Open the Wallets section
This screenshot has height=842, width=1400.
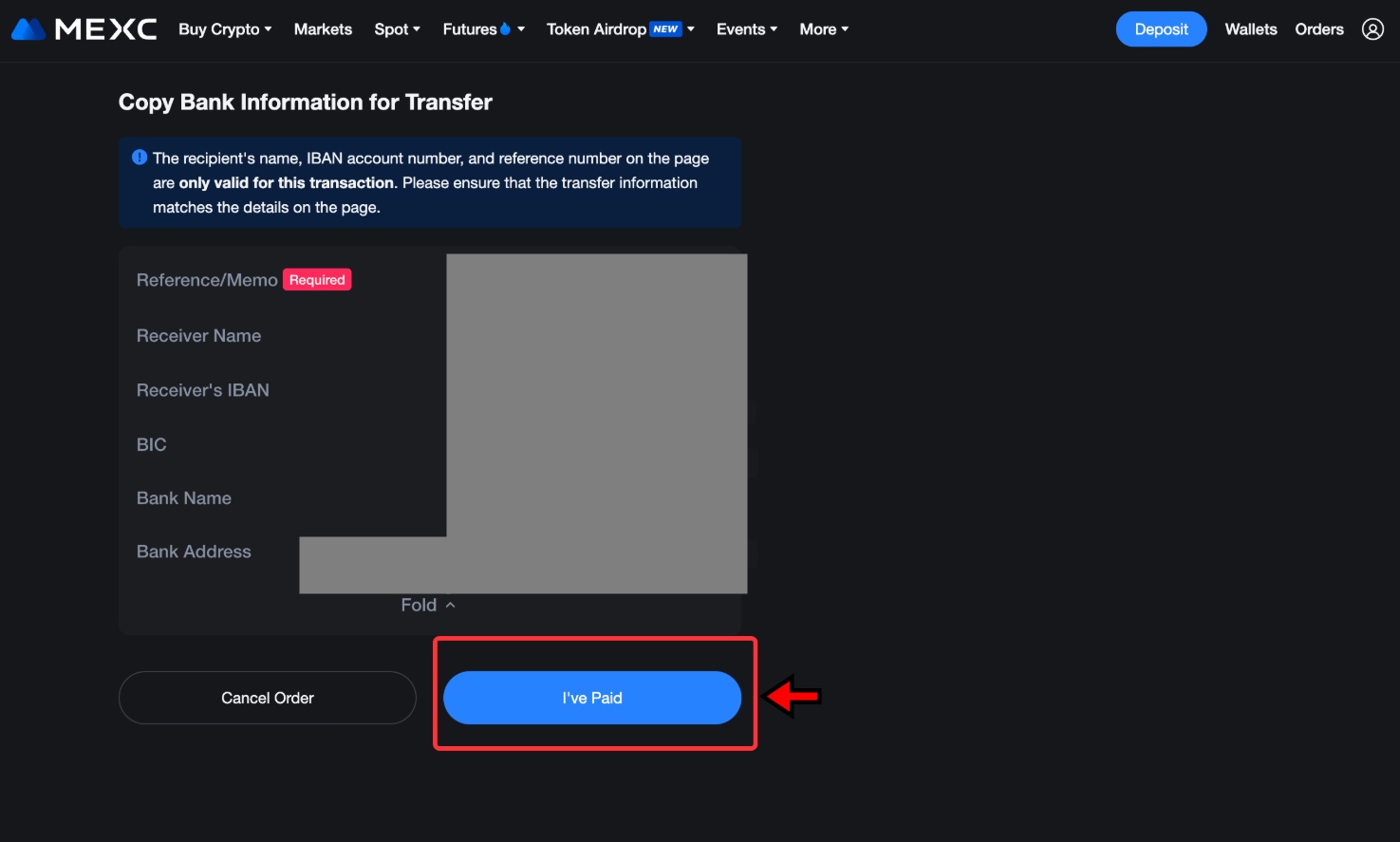[1250, 28]
